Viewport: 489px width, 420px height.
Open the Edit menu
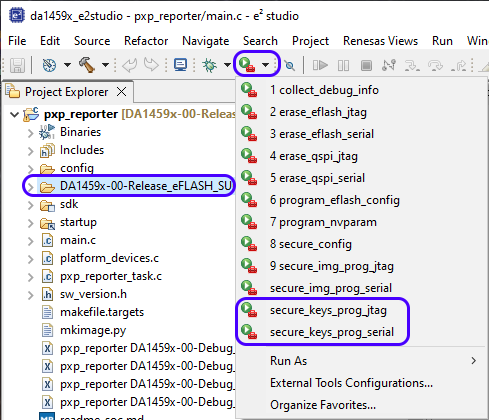(x=50, y=41)
